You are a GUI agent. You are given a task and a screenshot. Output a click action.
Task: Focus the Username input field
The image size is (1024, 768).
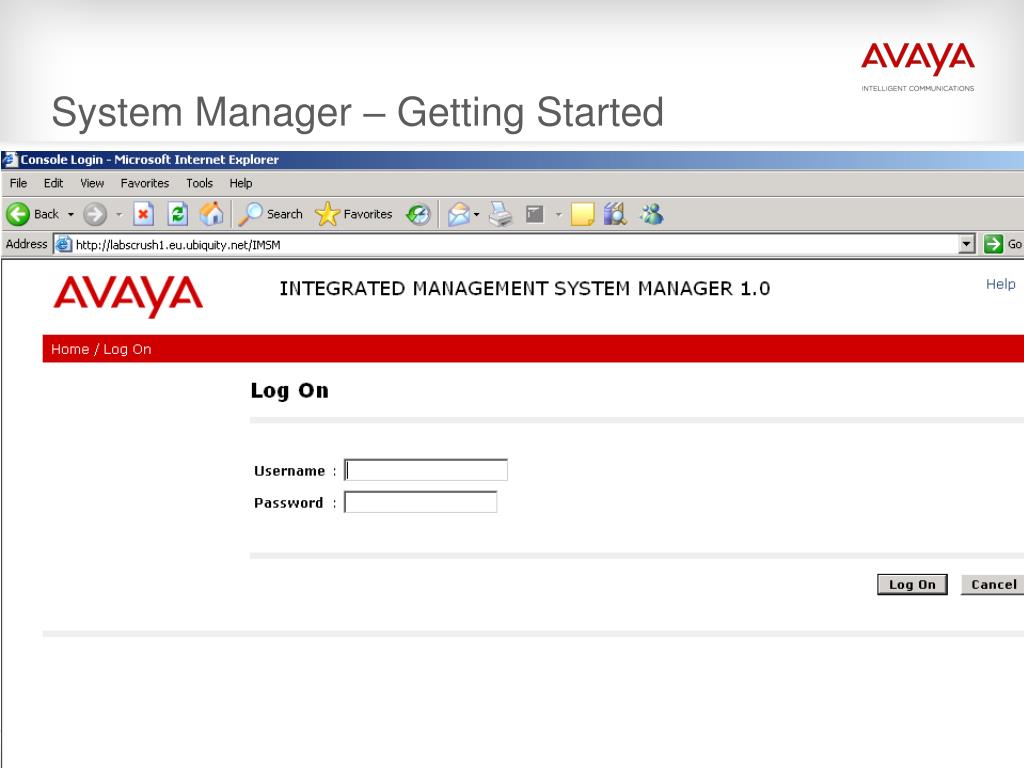[x=426, y=470]
